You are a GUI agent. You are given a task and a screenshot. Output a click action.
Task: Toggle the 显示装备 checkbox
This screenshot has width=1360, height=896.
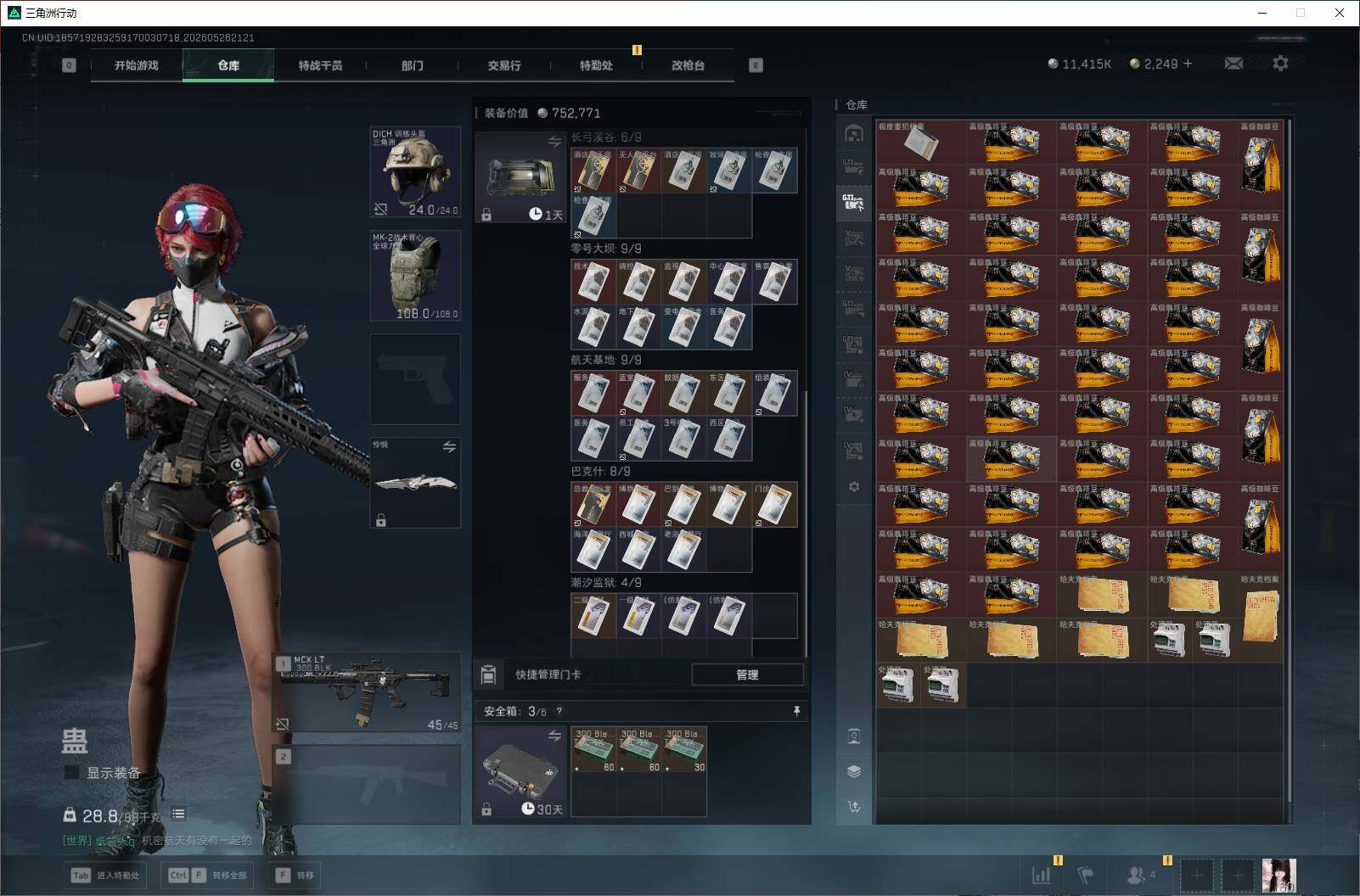(x=72, y=772)
